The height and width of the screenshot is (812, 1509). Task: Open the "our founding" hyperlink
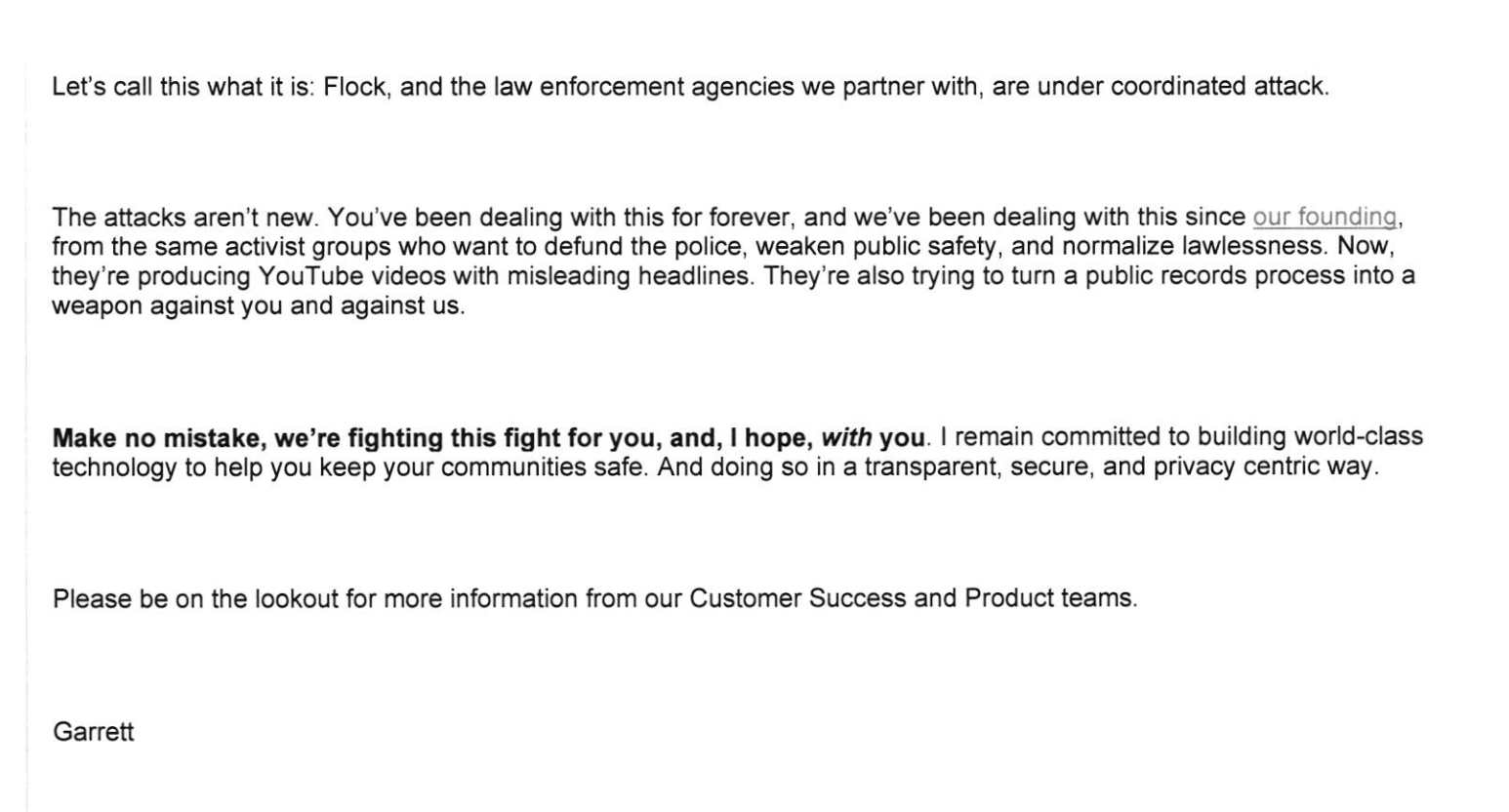(x=1324, y=217)
